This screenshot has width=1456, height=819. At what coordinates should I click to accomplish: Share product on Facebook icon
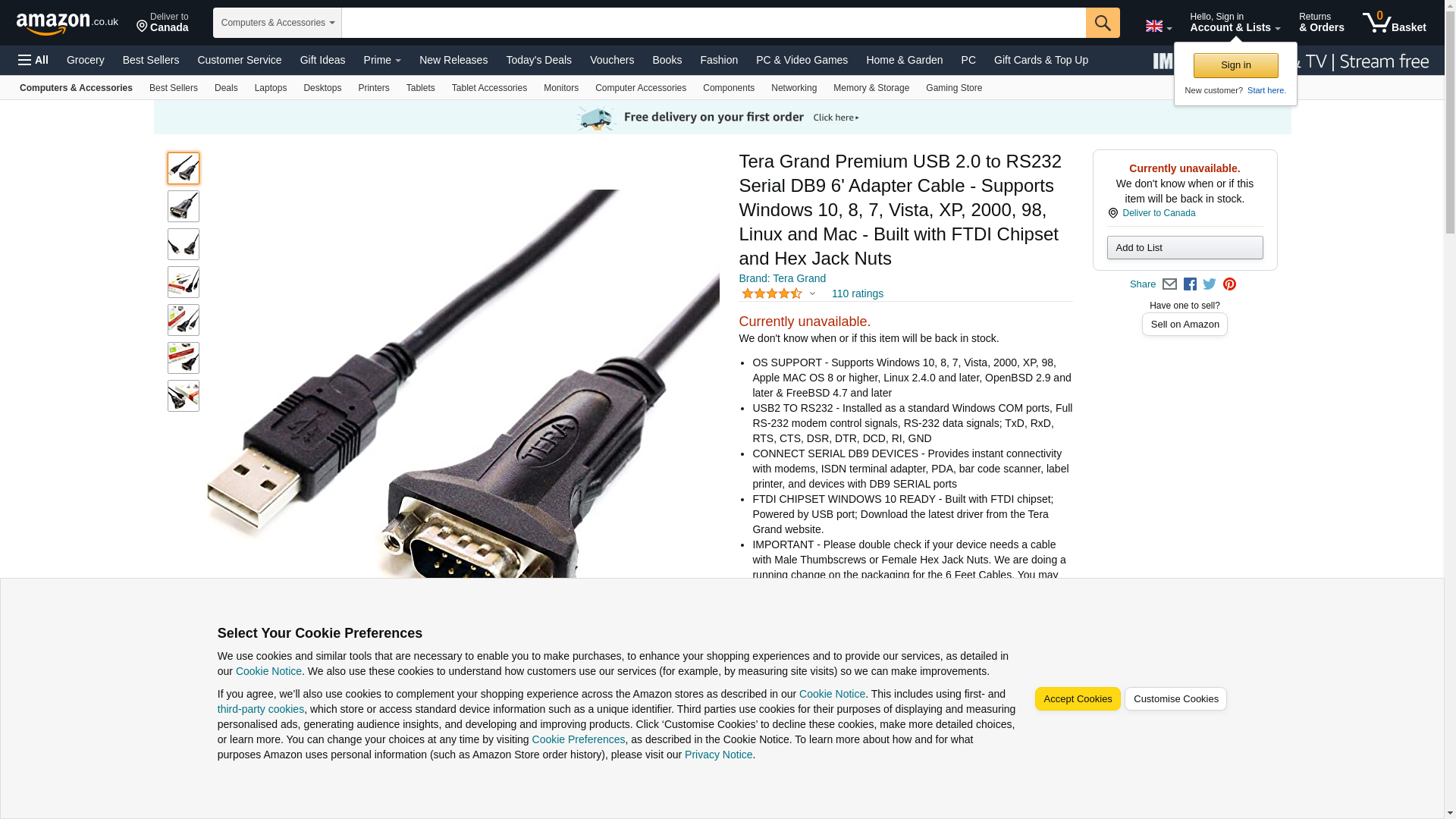point(1190,284)
